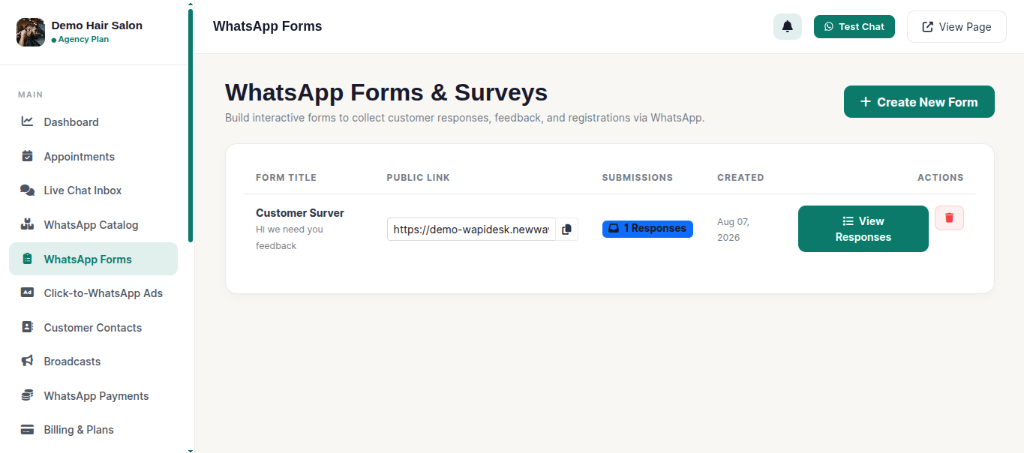This screenshot has height=453, width=1024.
Task: Click View Responses for Customer Surver
Action: click(863, 229)
